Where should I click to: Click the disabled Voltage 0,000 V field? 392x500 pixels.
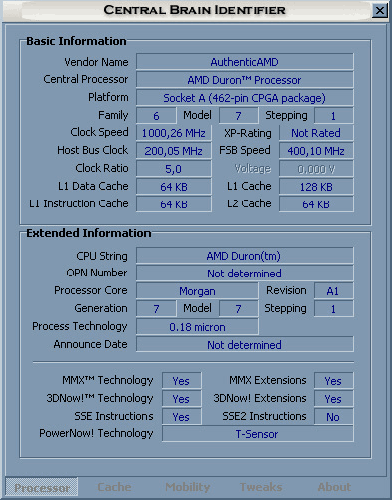pos(316,169)
